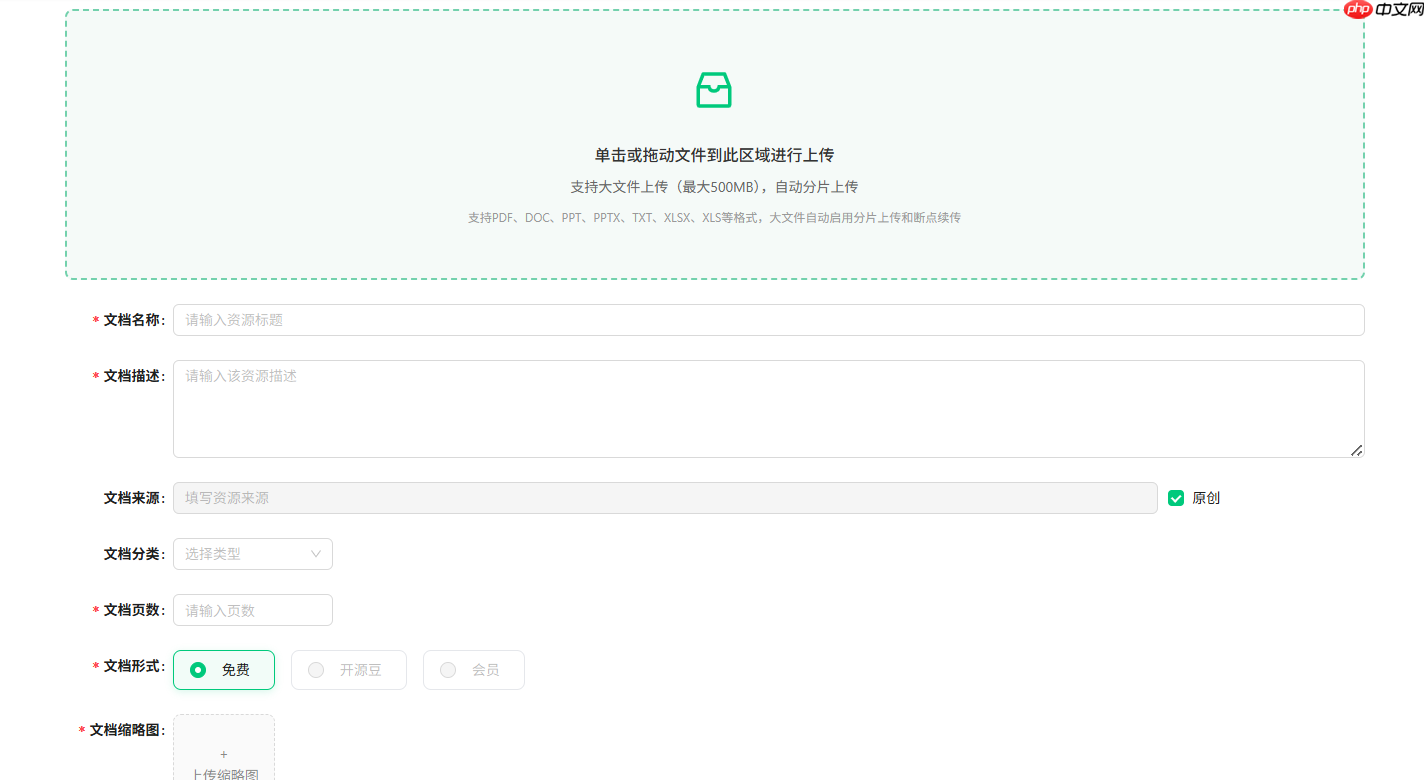1425x780 pixels.
Task: Select the 会员 payment option
Action: tap(473, 670)
